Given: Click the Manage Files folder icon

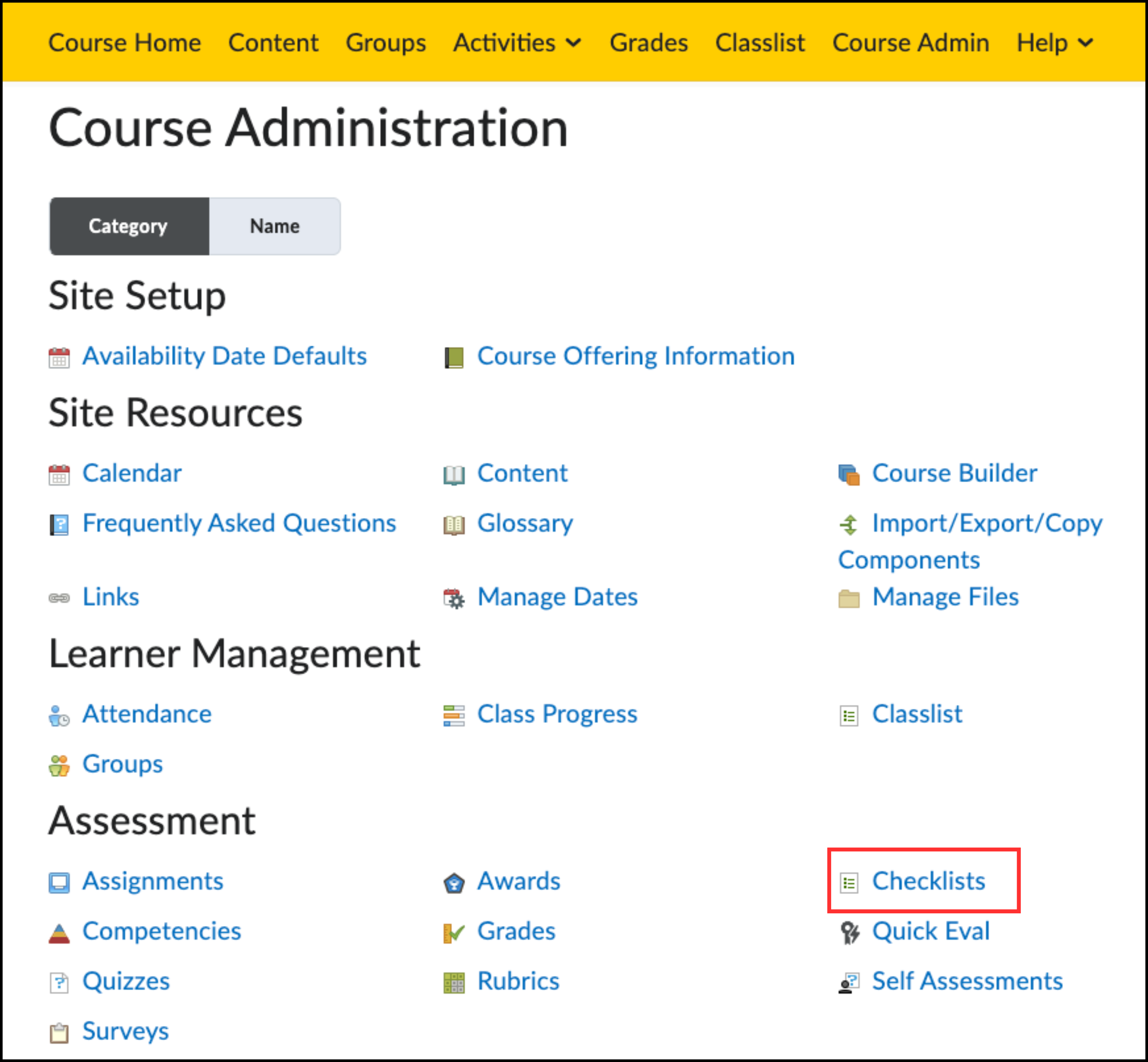Looking at the screenshot, I should (848, 598).
